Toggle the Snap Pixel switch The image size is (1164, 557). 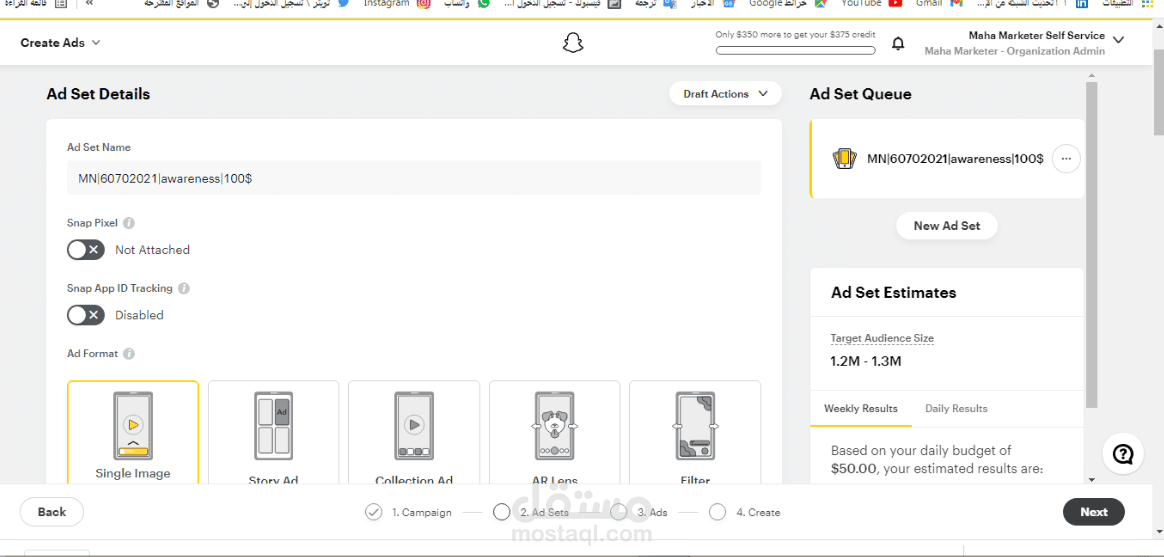click(x=86, y=250)
